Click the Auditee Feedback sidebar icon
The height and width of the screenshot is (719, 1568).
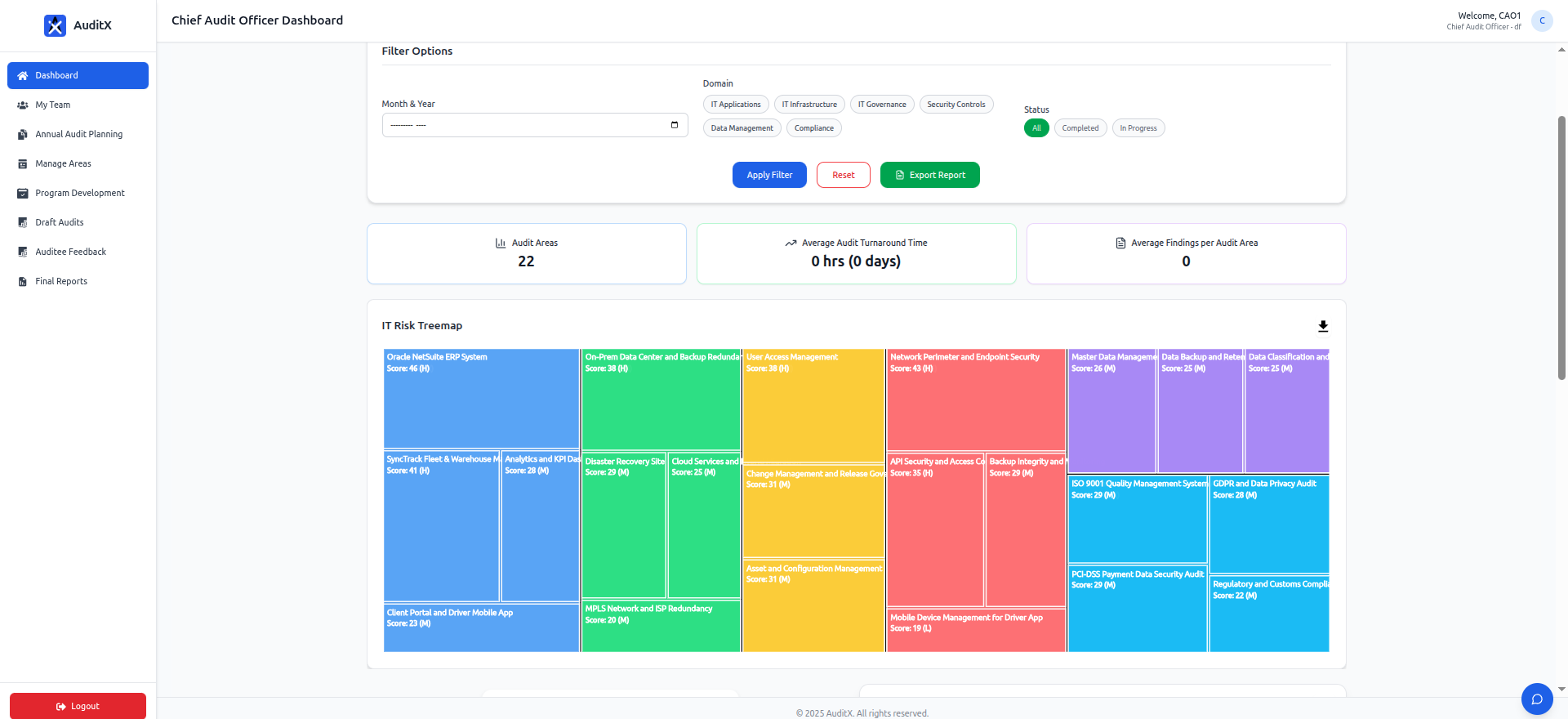point(23,252)
